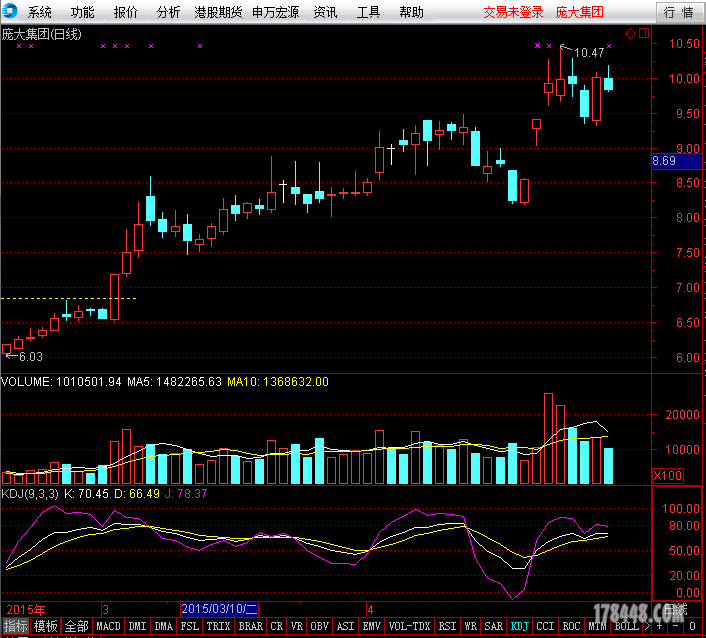Switch to the CCI indicator
706x638 pixels.
tap(545, 626)
